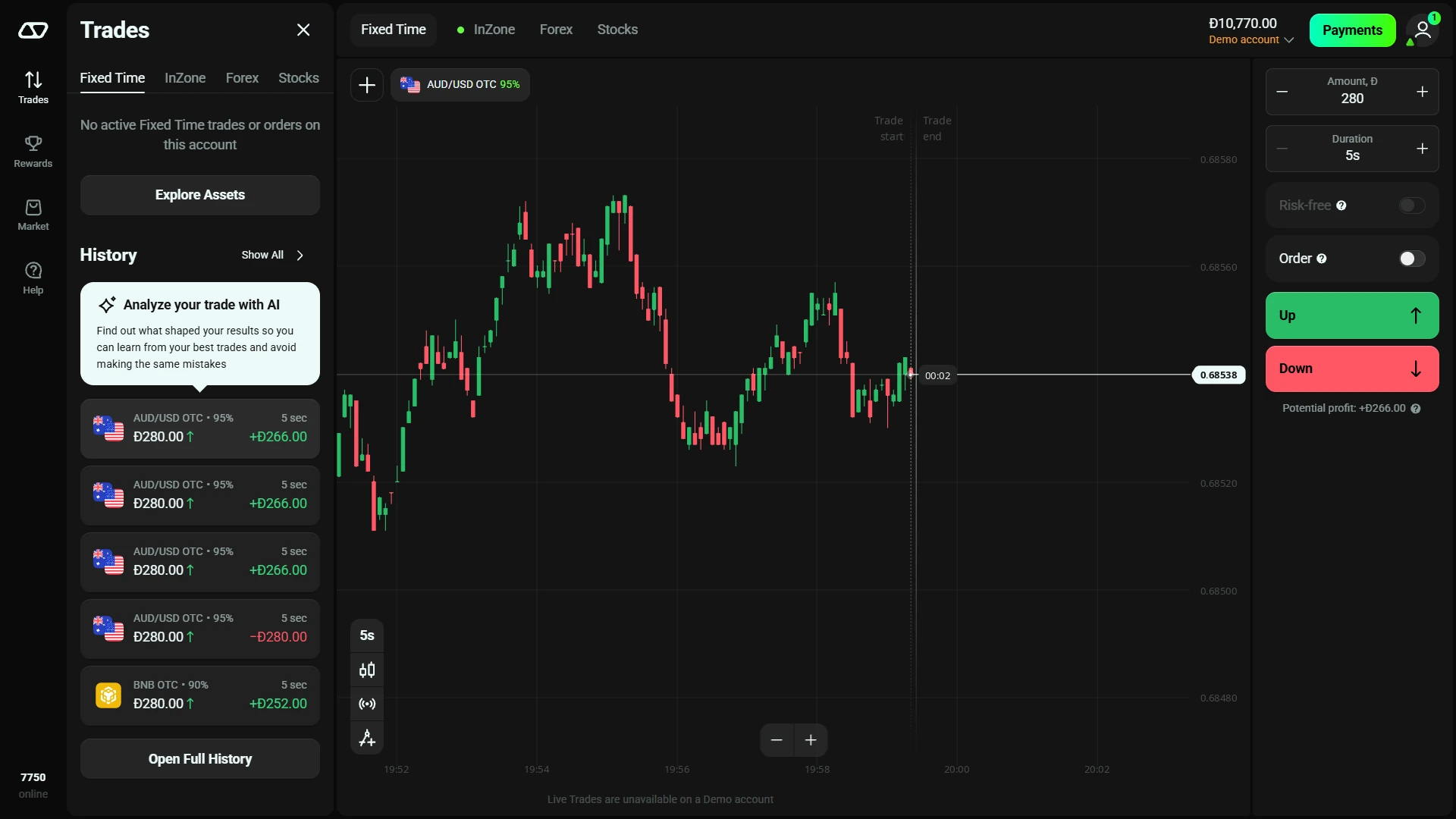
Task: Open the Market shop section
Action: pyautogui.click(x=33, y=215)
